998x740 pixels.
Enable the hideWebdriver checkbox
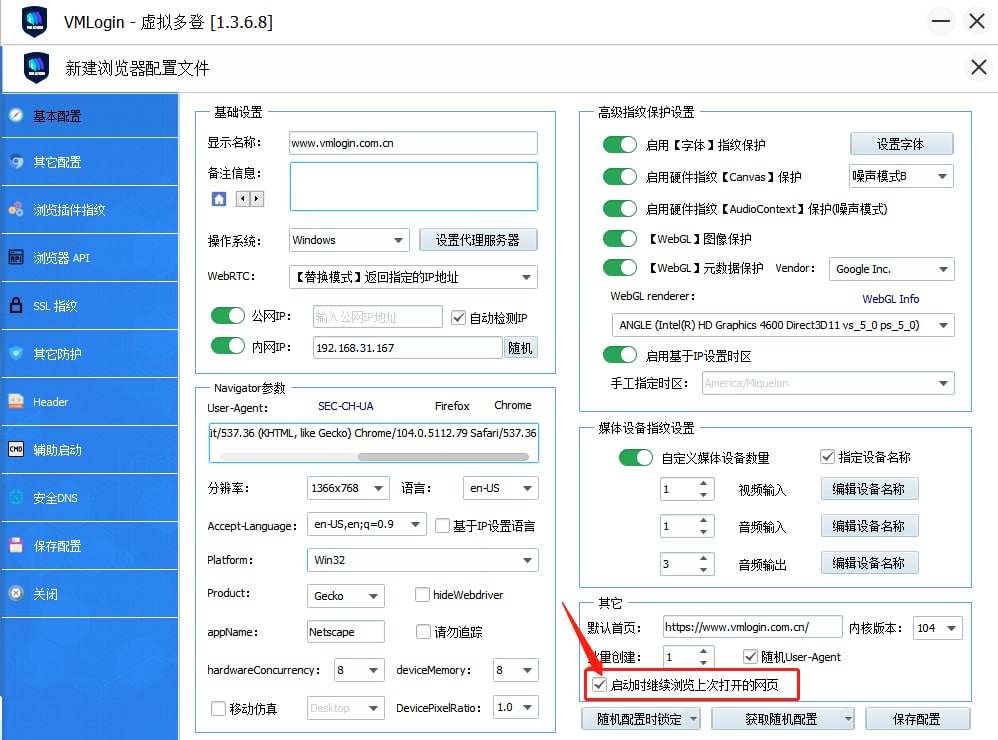[x=423, y=595]
